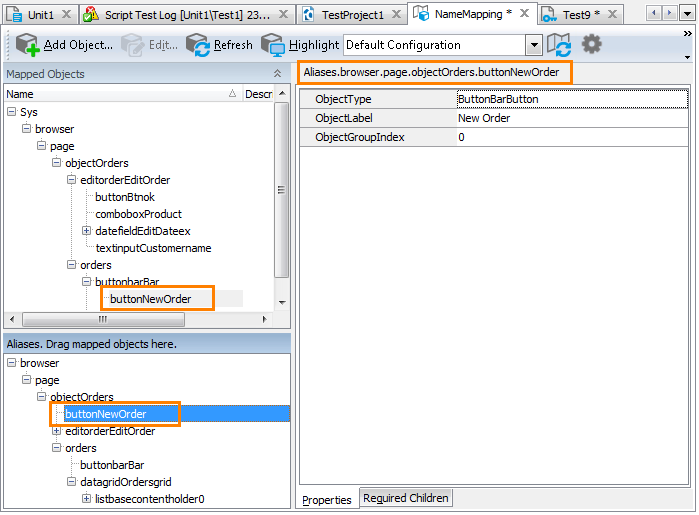699x515 pixels.
Task: Collapse the Mapped Objects panel chevron
Action: pos(277,74)
